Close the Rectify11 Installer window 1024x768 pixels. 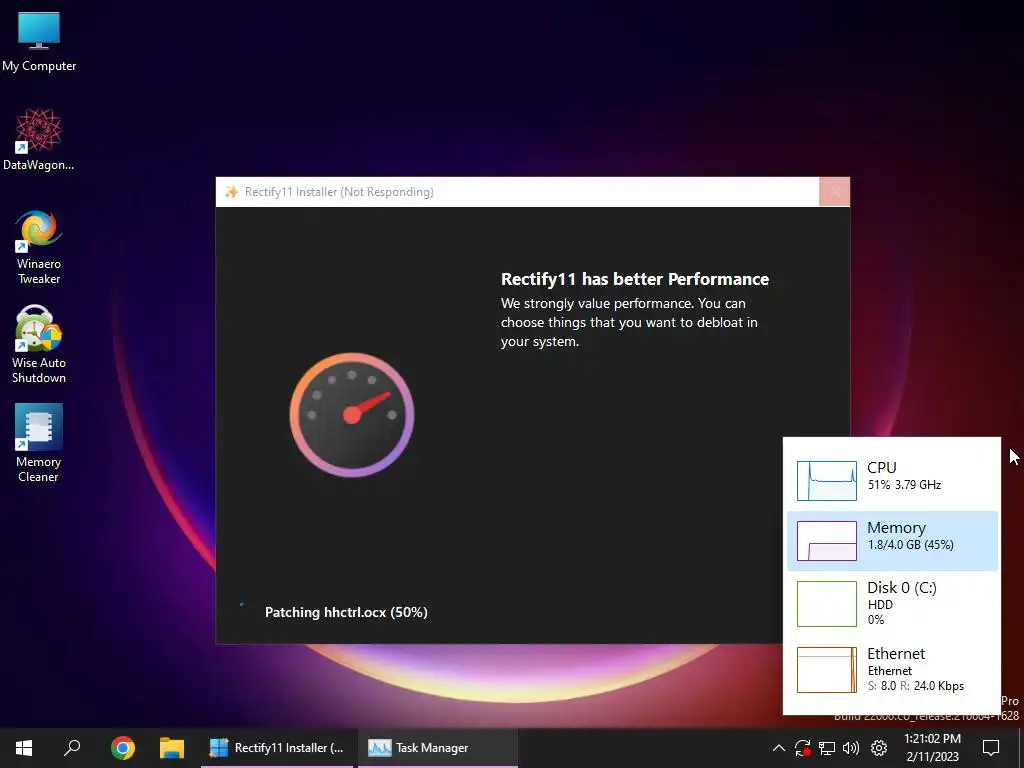pyautogui.click(x=835, y=192)
